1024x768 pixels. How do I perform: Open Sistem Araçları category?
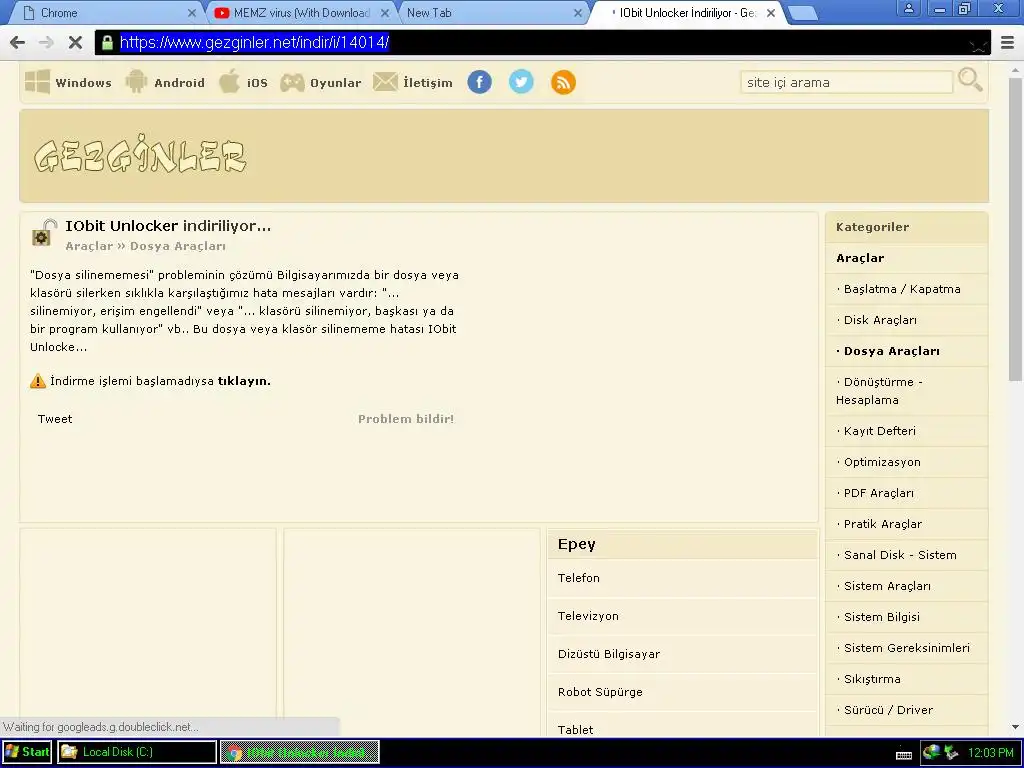pos(888,586)
